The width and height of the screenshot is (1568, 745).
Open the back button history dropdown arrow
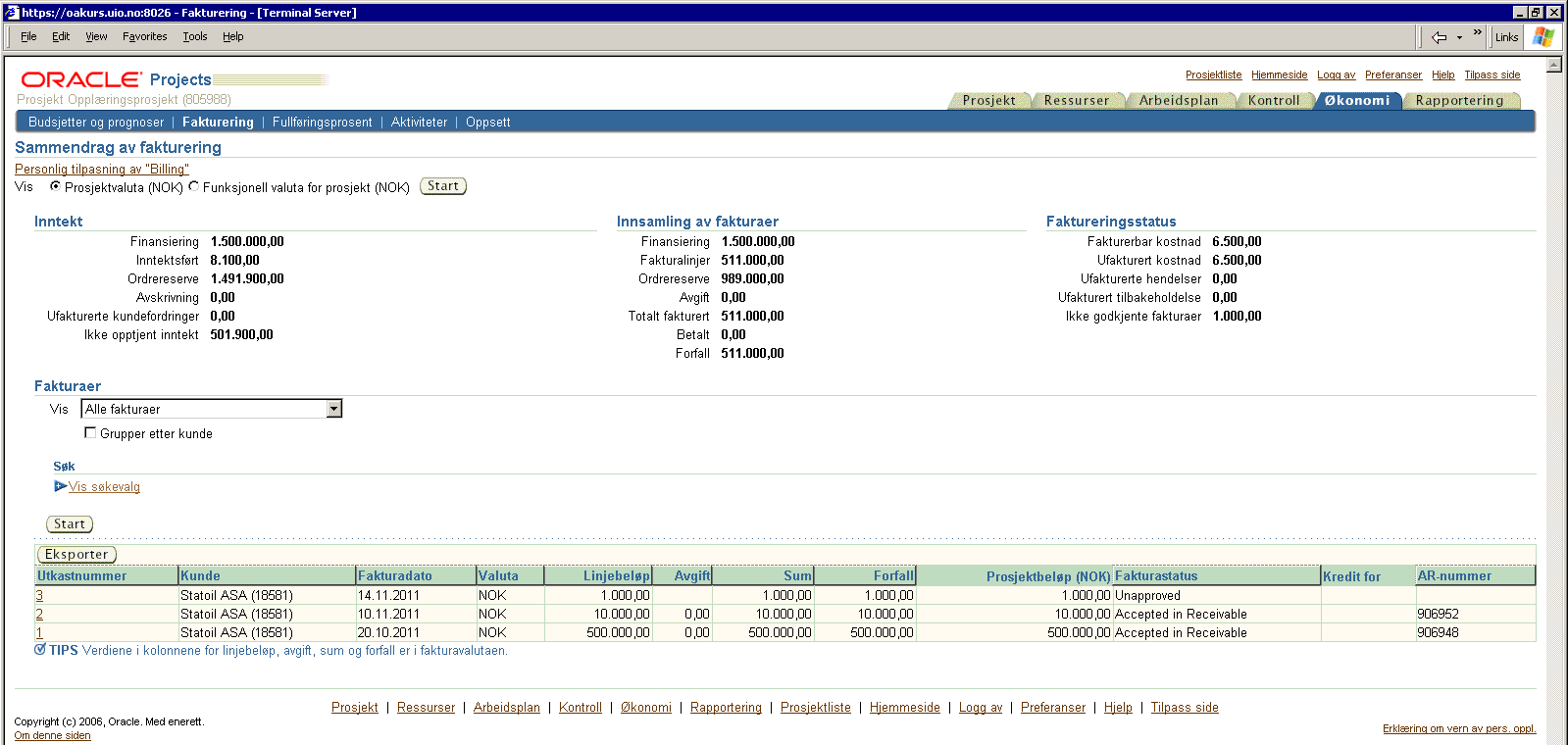coord(1459,37)
